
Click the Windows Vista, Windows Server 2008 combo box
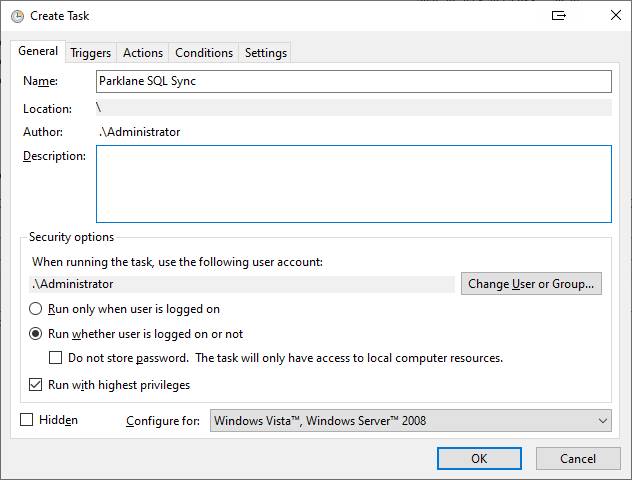pyautogui.click(x=411, y=421)
